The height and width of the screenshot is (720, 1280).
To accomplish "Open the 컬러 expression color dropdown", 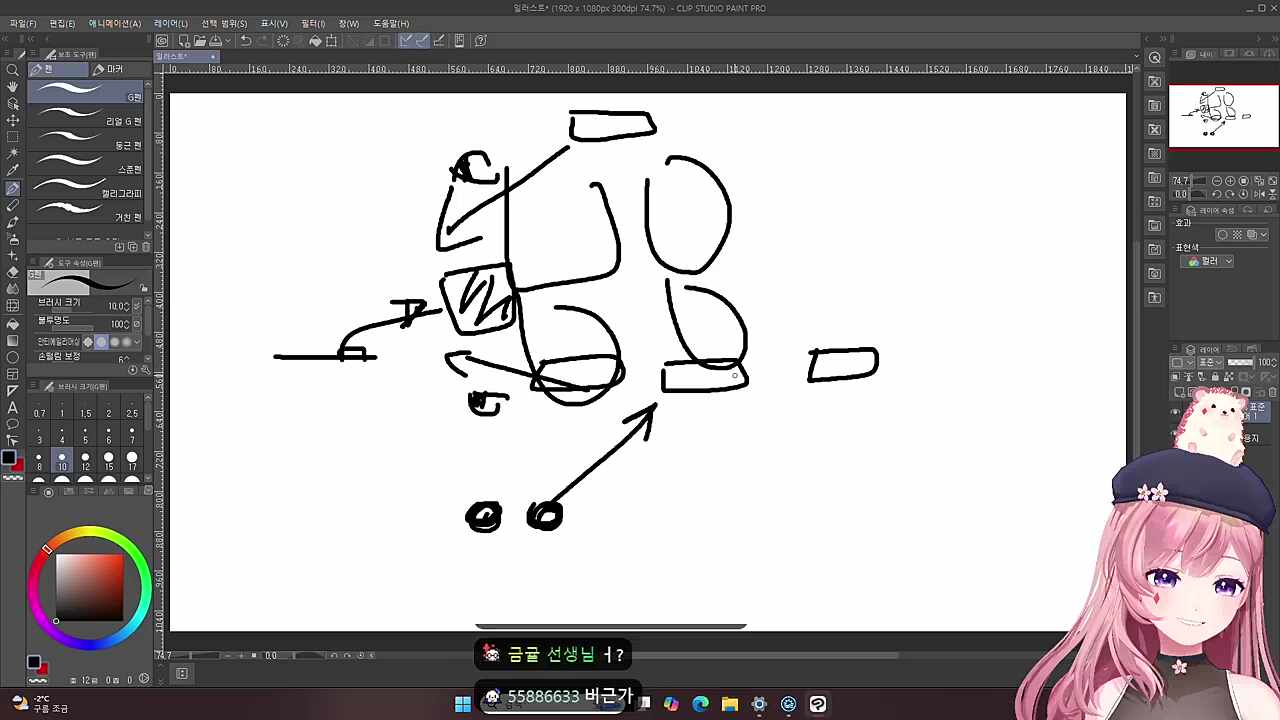I will pos(1207,261).
